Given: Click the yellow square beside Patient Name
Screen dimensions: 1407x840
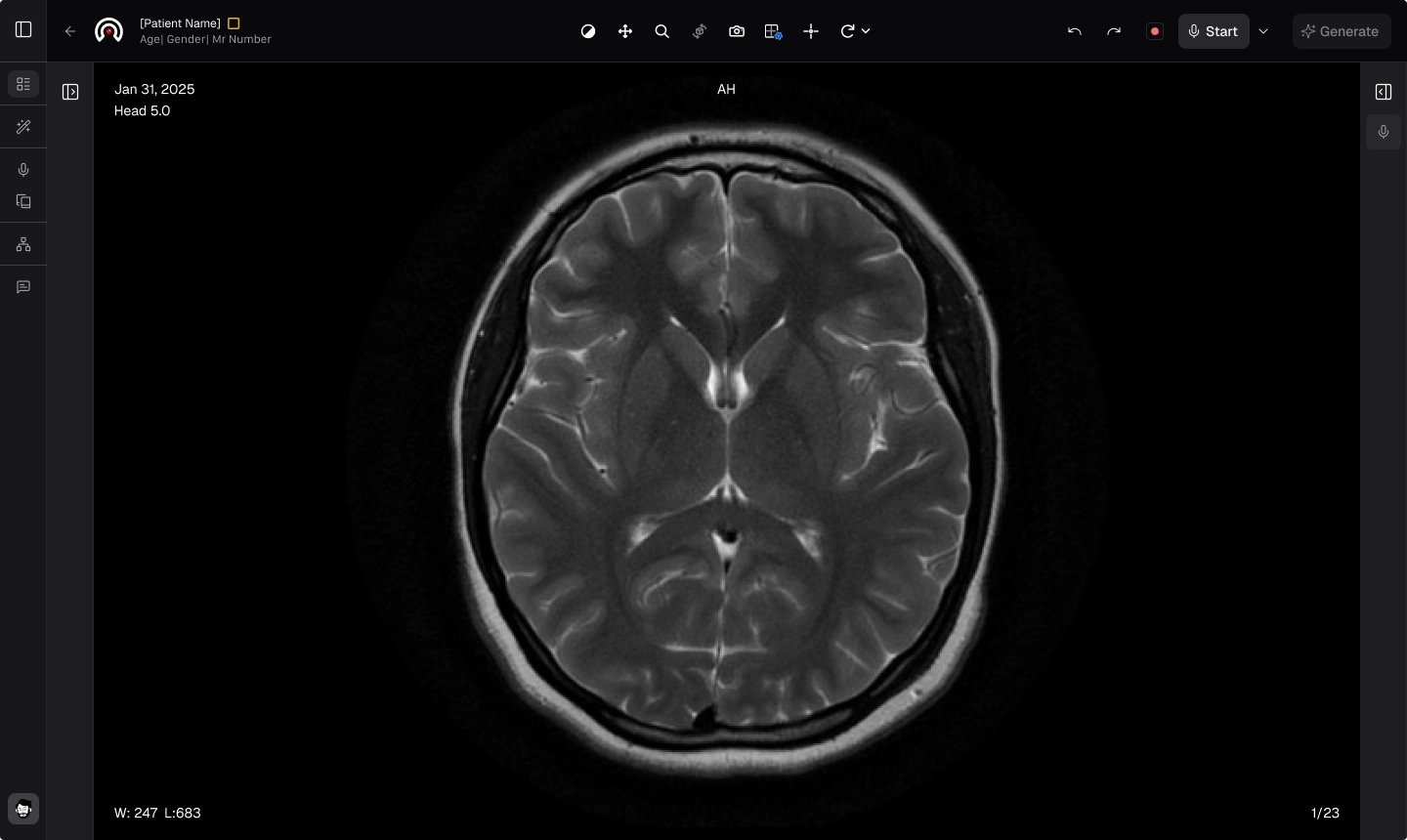Looking at the screenshot, I should pos(234,23).
